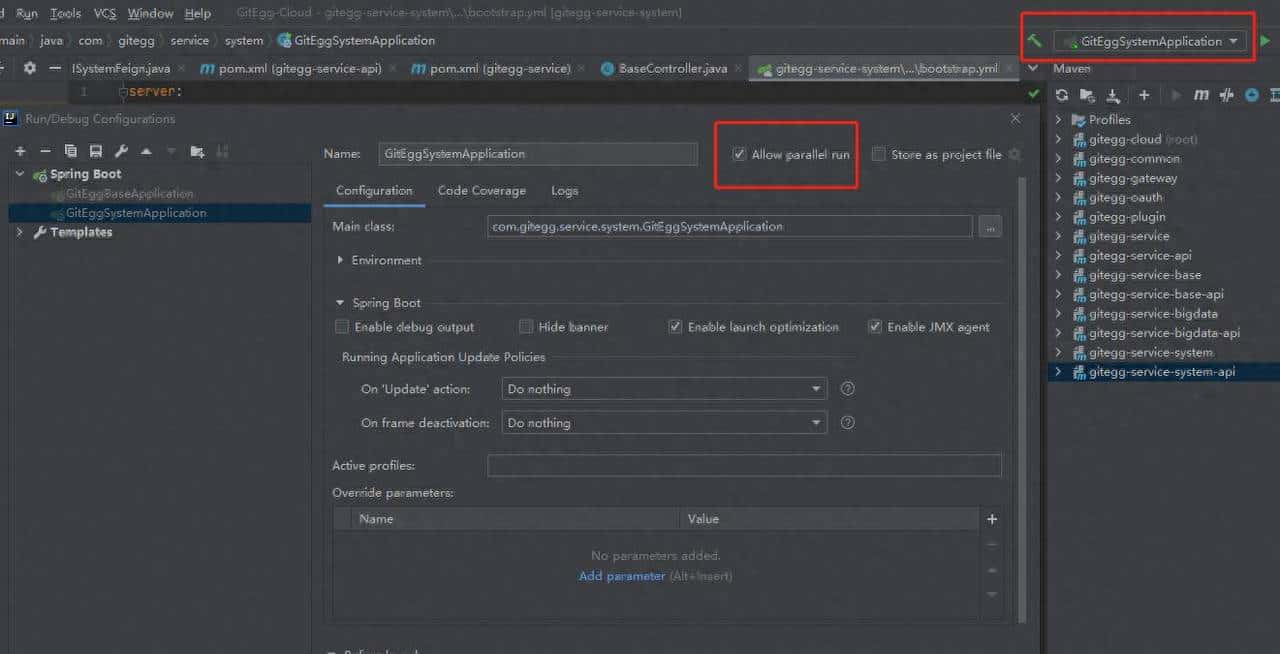This screenshot has width=1280, height=654.
Task: Open the Window menu
Action: [150, 13]
